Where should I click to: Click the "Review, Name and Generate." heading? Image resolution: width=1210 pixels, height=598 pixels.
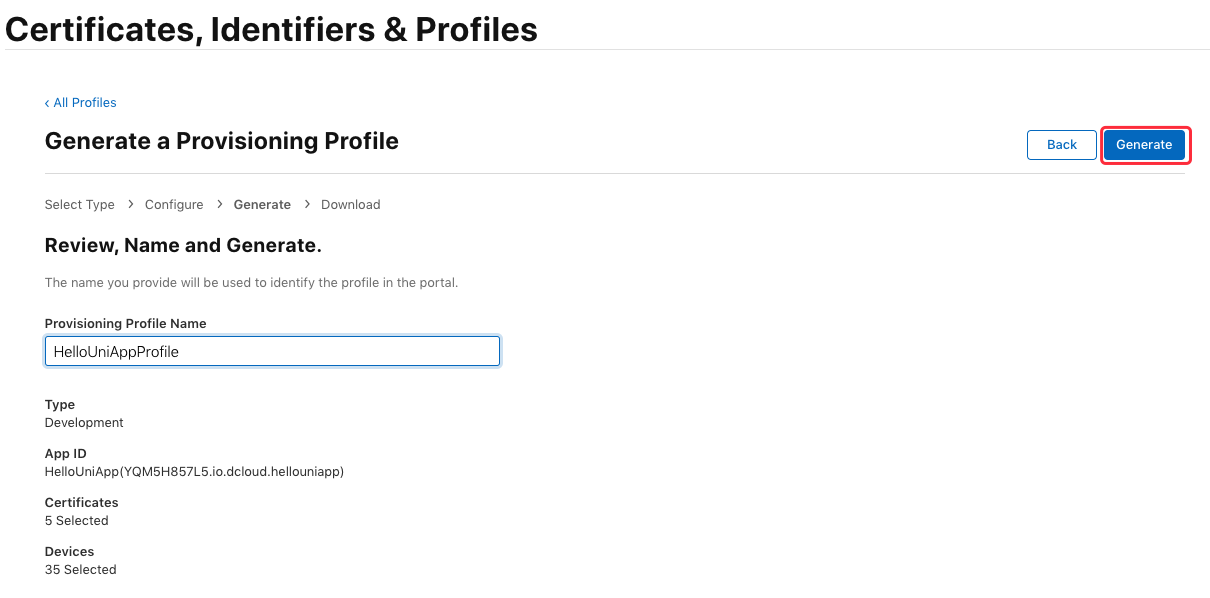[183, 245]
